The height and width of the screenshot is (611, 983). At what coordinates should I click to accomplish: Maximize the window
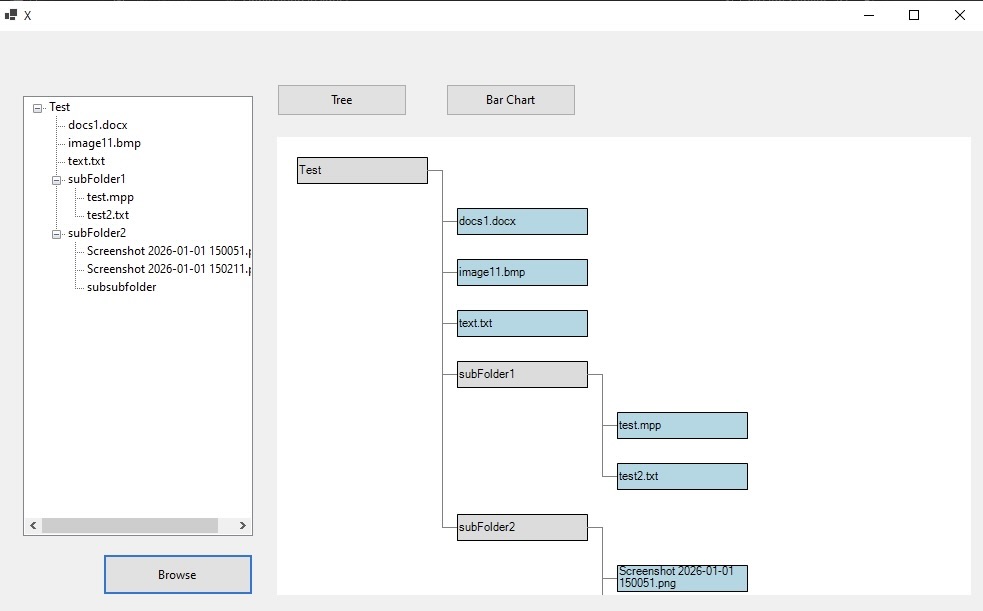[914, 15]
